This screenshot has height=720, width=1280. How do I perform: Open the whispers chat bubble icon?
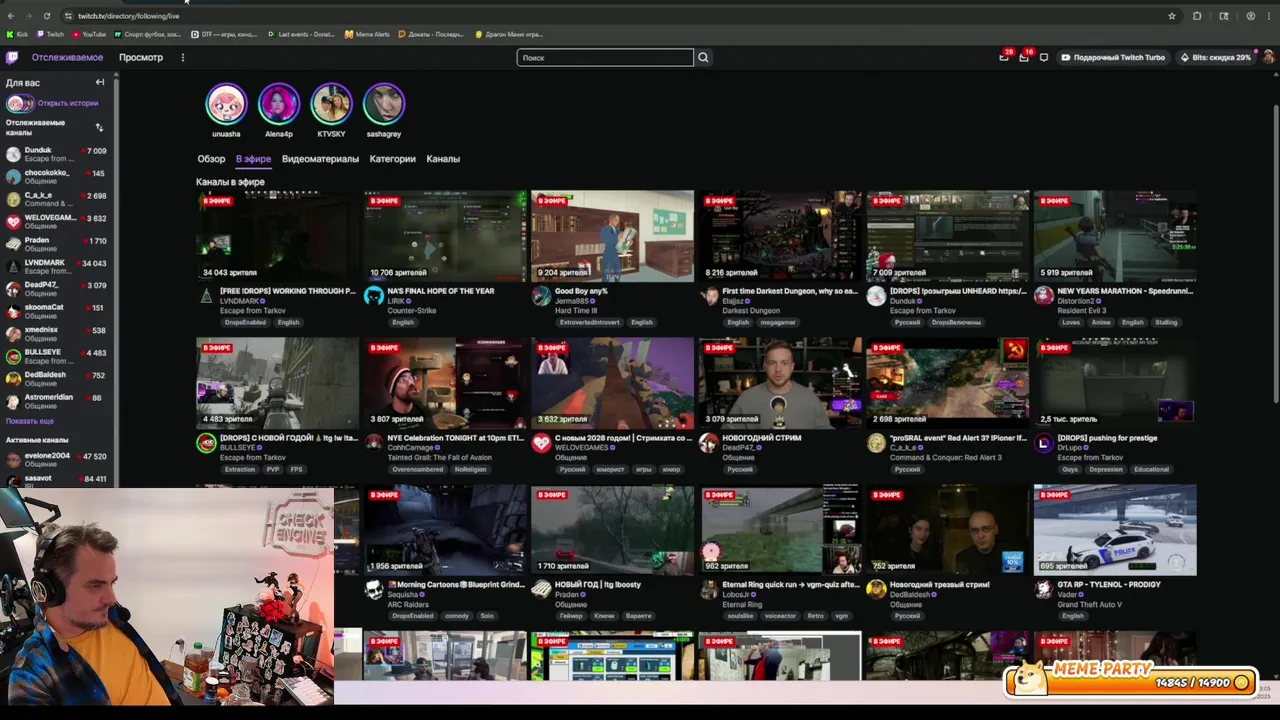click(x=1044, y=57)
